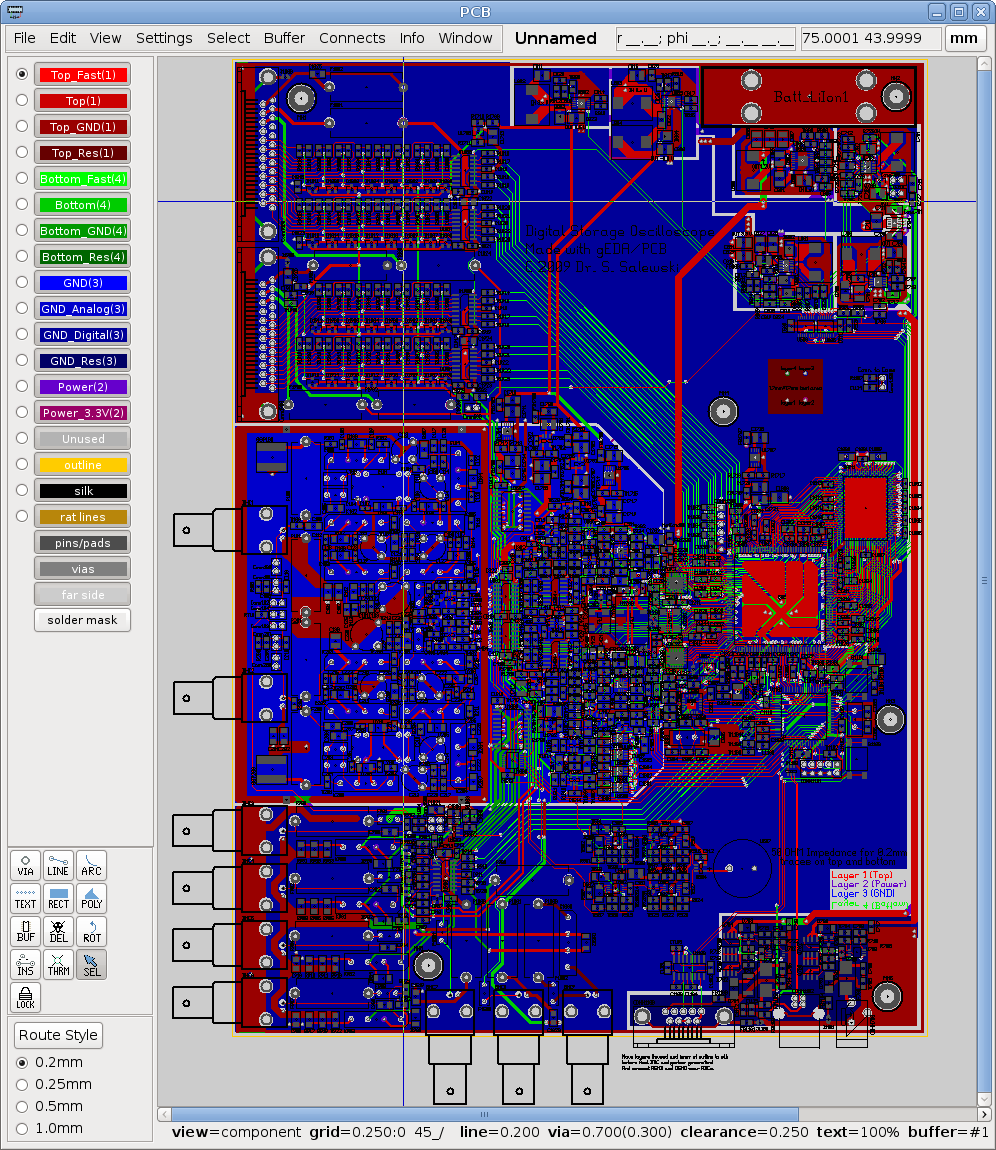Toggle the yellow outline layer
Viewport: 996px width, 1150px height.
(81, 464)
